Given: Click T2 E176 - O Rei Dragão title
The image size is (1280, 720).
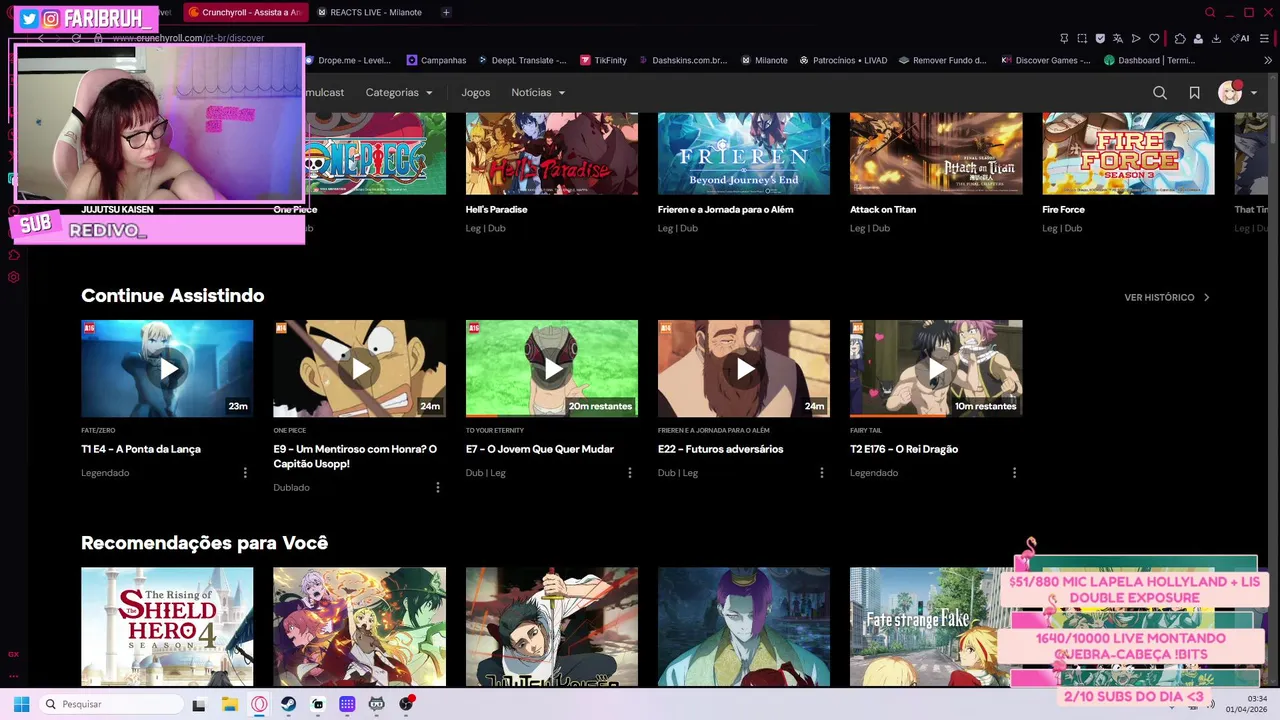Looking at the screenshot, I should (904, 449).
